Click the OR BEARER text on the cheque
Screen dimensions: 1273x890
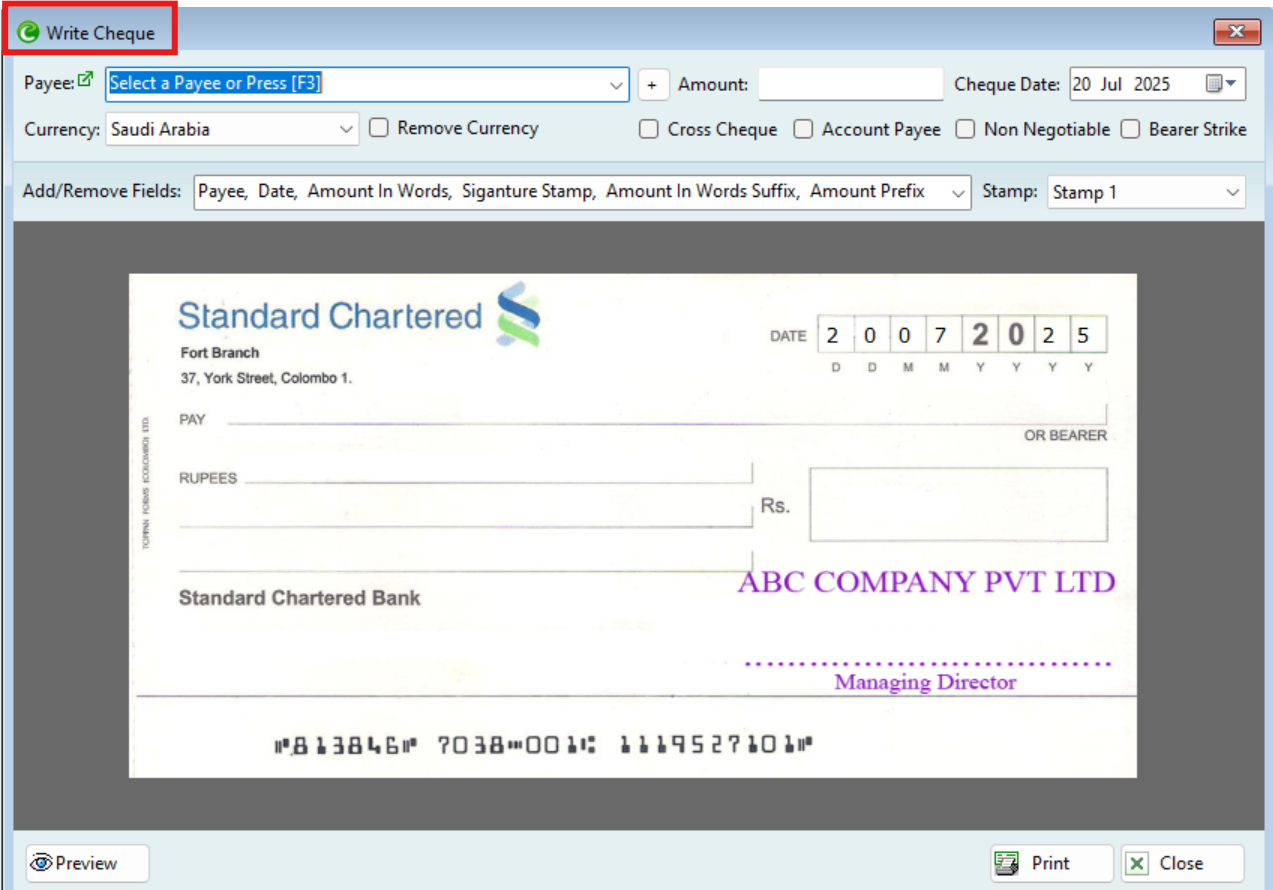point(1065,436)
